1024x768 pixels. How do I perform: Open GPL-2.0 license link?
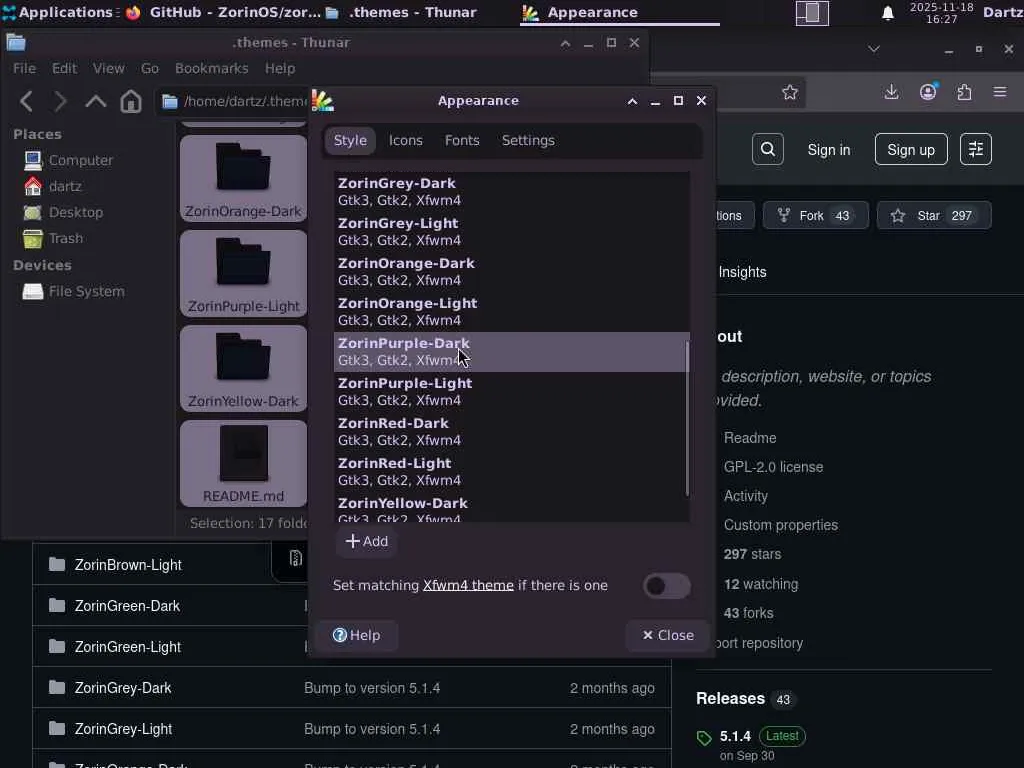click(773, 467)
